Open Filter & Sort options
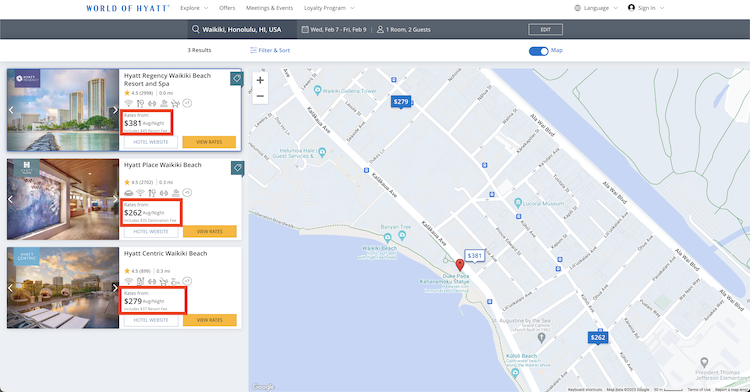The height and width of the screenshot is (392, 750). pyautogui.click(x=270, y=50)
